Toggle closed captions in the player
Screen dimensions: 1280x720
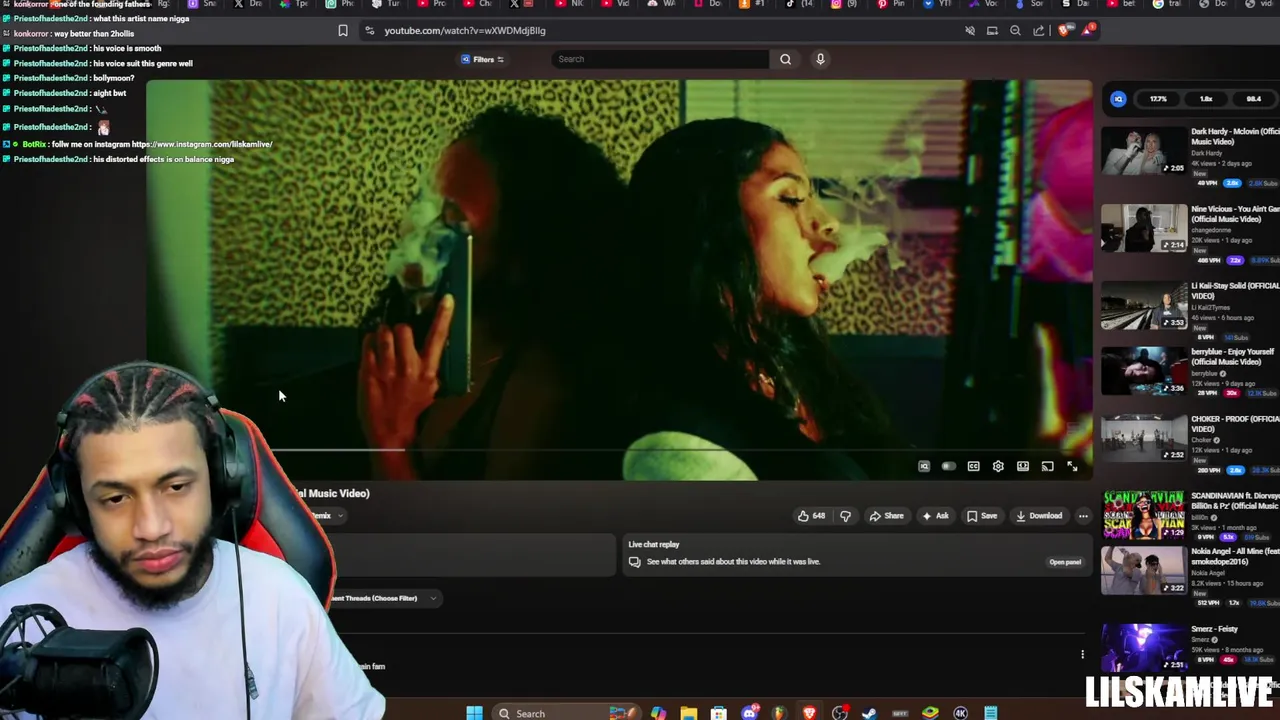[x=973, y=466]
